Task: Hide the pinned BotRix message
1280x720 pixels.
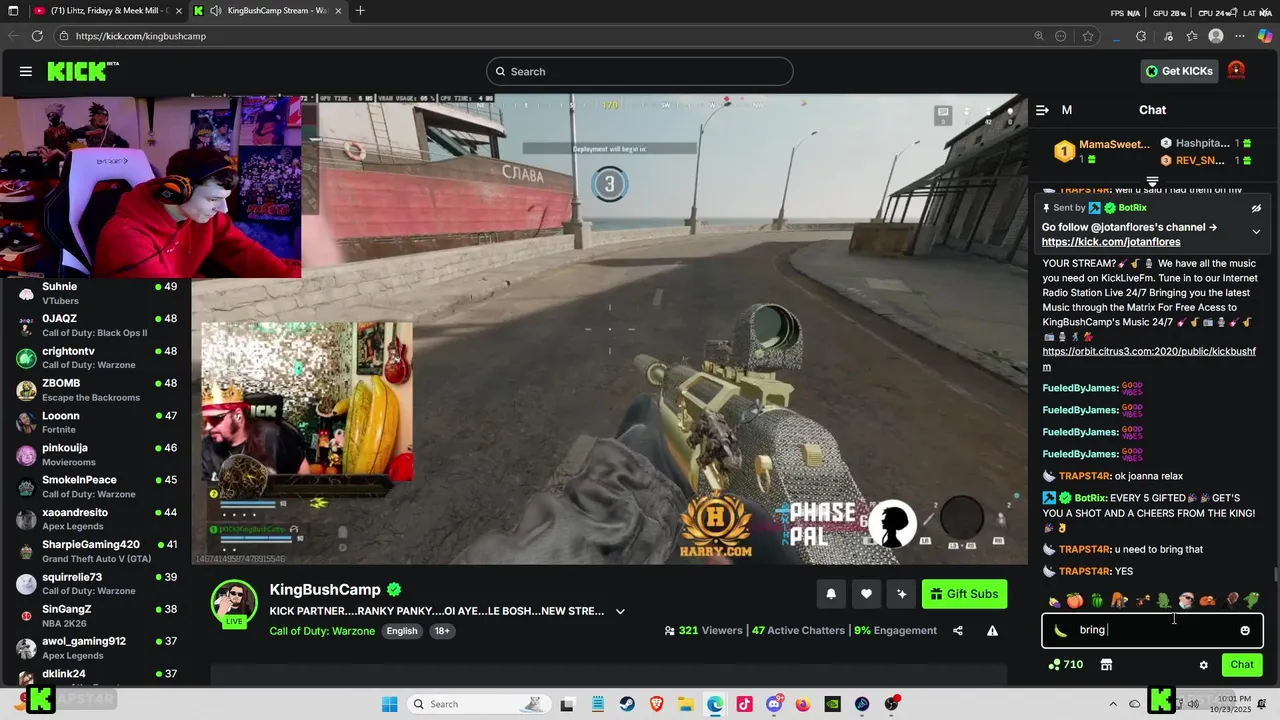Action: [x=1256, y=208]
